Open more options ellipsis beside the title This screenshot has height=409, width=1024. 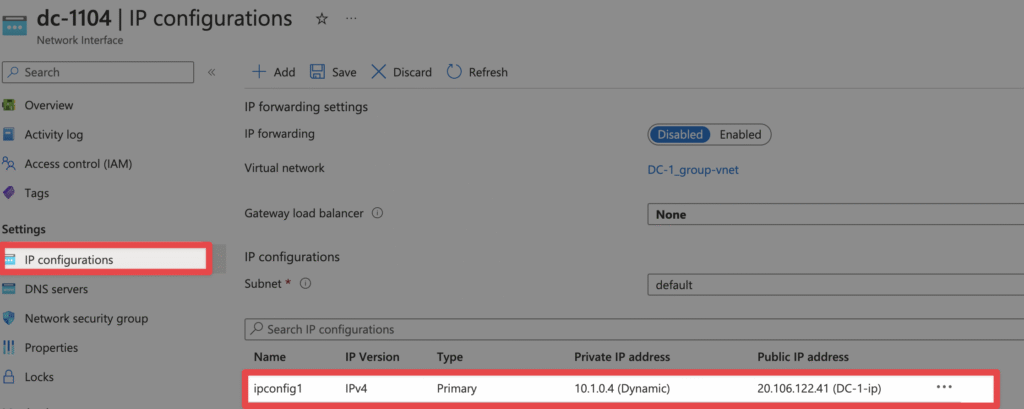(350, 19)
